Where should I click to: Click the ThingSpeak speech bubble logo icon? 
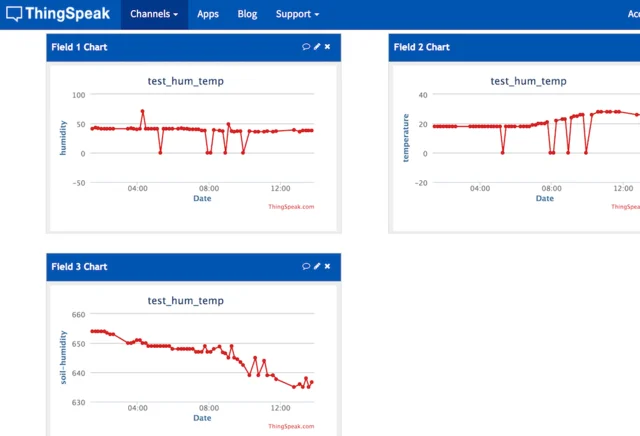coord(14,14)
